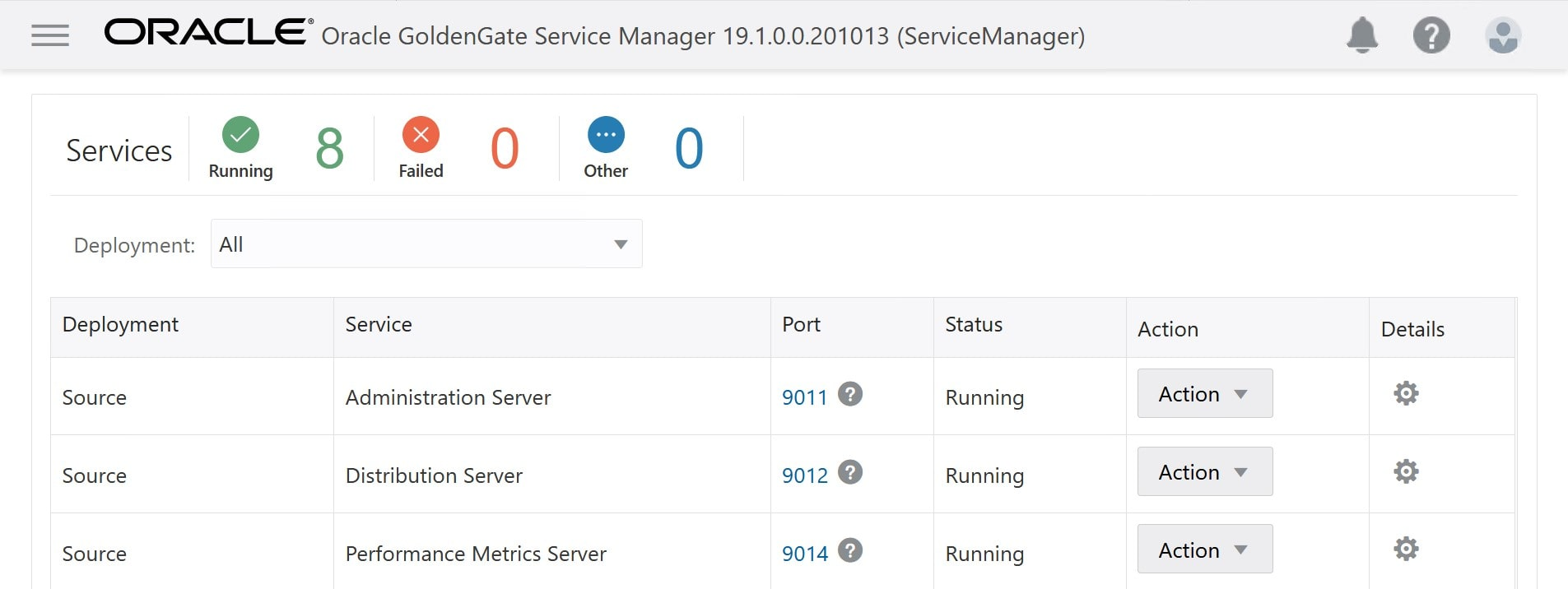Follow the port 9012 link
1568x589 pixels.
804,476
